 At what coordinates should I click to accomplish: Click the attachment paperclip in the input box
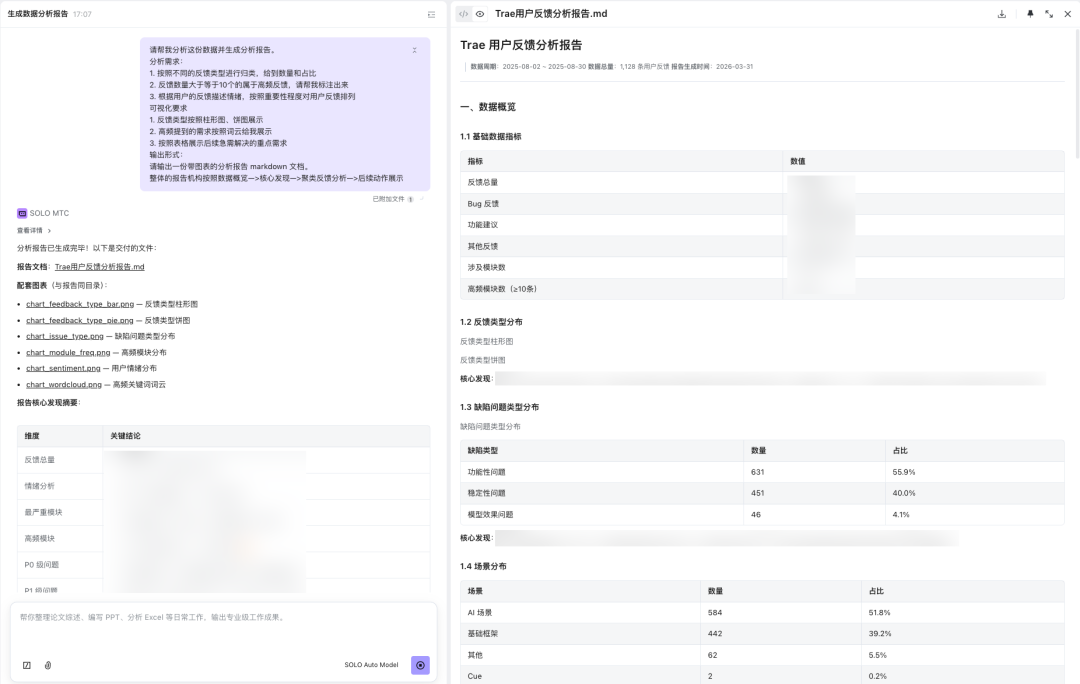pos(48,665)
